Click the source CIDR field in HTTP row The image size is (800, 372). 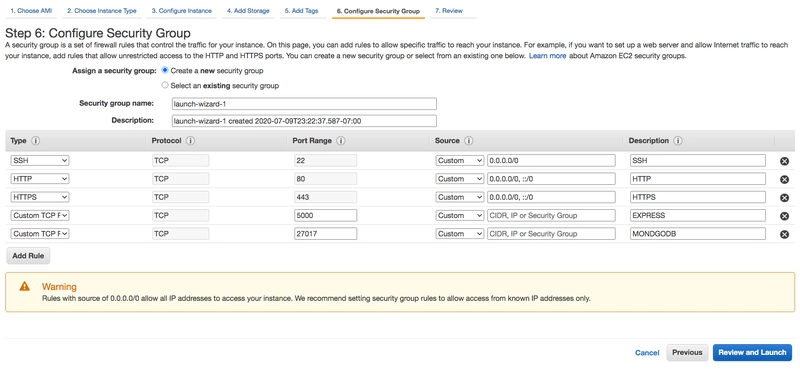551,179
